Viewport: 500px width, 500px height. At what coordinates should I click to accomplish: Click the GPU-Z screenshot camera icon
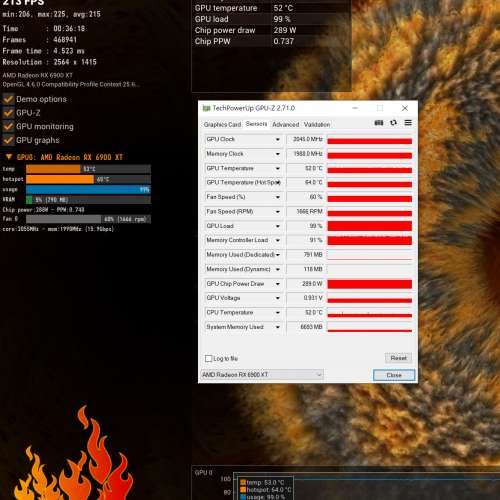(x=379, y=123)
